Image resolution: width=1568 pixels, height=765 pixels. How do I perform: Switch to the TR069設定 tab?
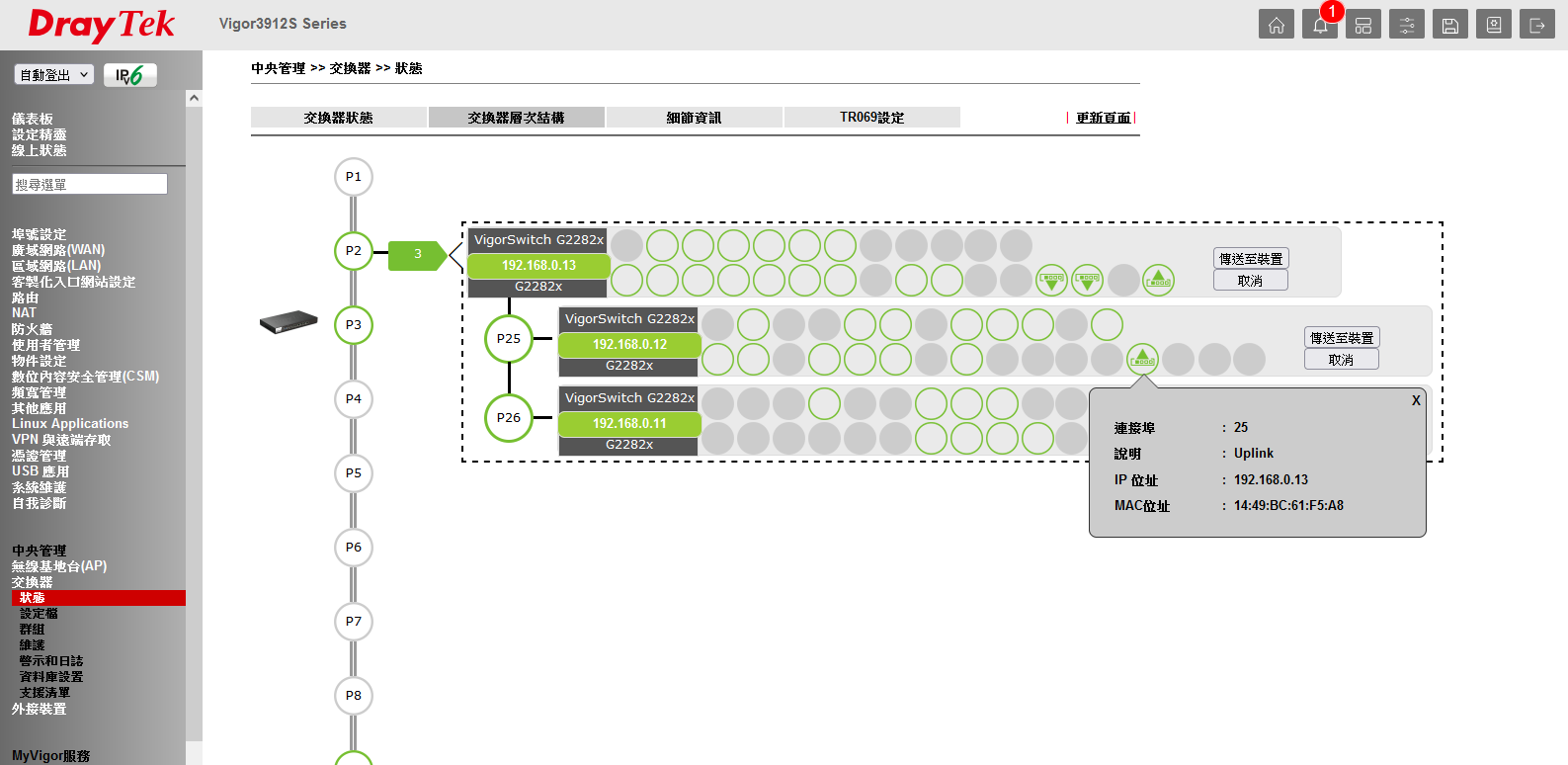tap(871, 118)
